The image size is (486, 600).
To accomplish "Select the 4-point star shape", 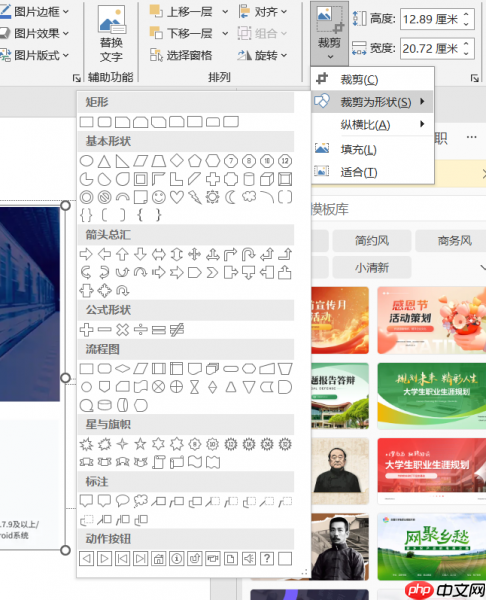I will [122, 444].
